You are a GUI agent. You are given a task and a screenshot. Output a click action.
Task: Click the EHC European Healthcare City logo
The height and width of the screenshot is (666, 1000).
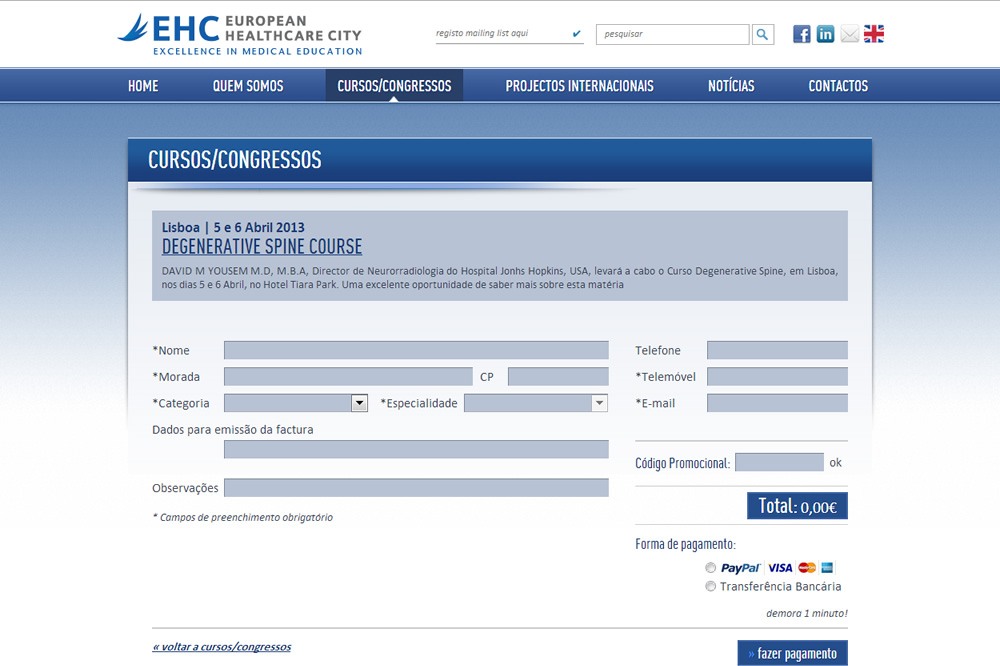[x=240, y=35]
